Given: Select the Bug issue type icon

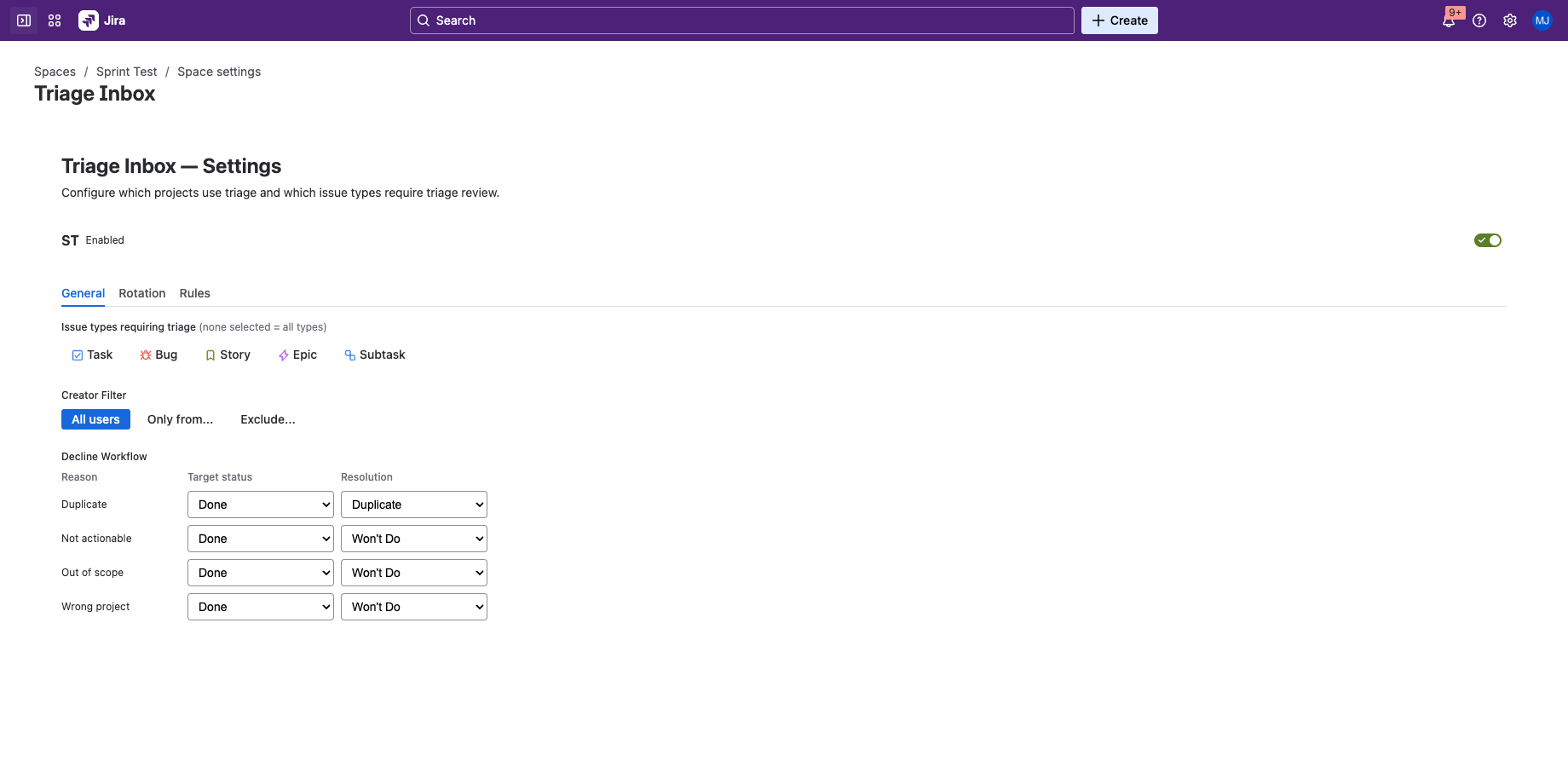Looking at the screenshot, I should 145,355.
